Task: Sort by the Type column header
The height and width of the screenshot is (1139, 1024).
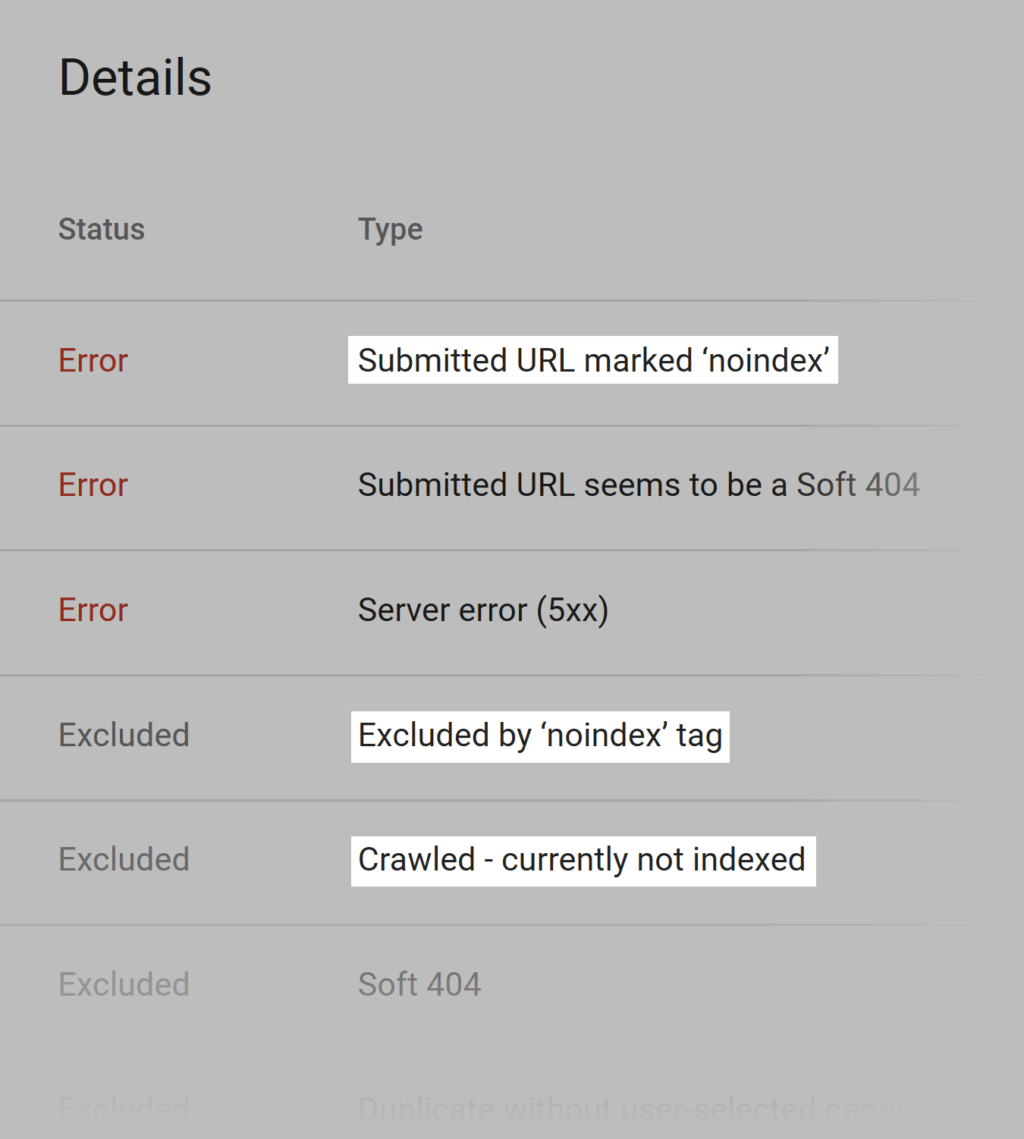Action: tap(390, 229)
